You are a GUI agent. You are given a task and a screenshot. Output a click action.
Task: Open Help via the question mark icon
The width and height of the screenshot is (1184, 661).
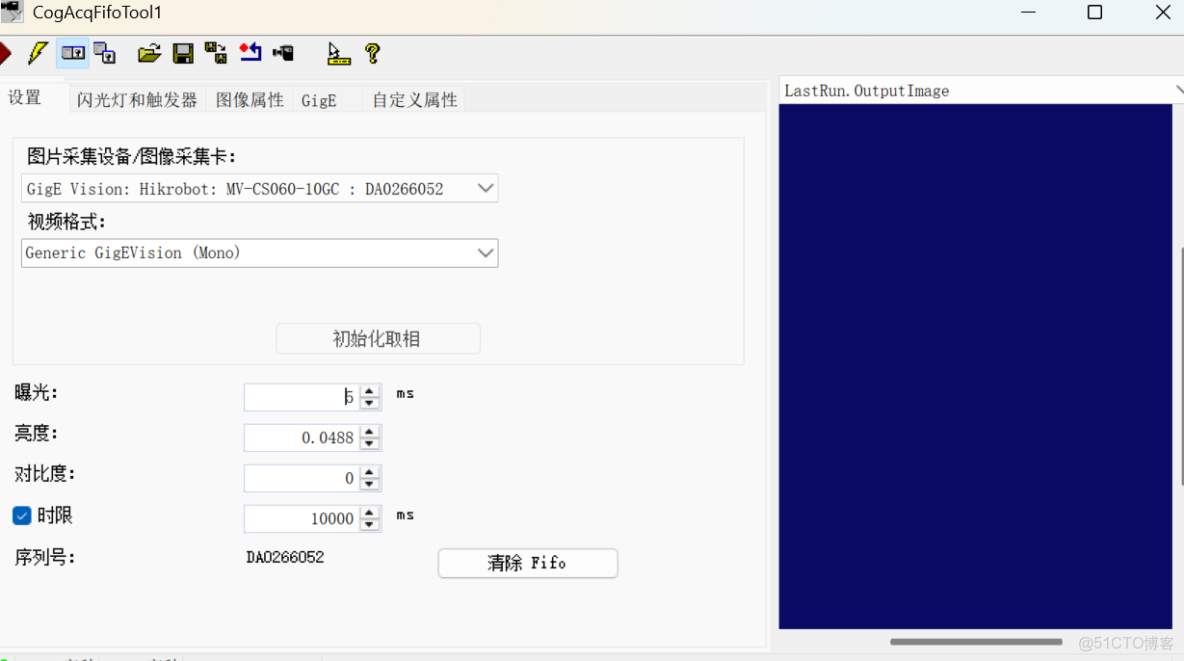click(x=372, y=52)
